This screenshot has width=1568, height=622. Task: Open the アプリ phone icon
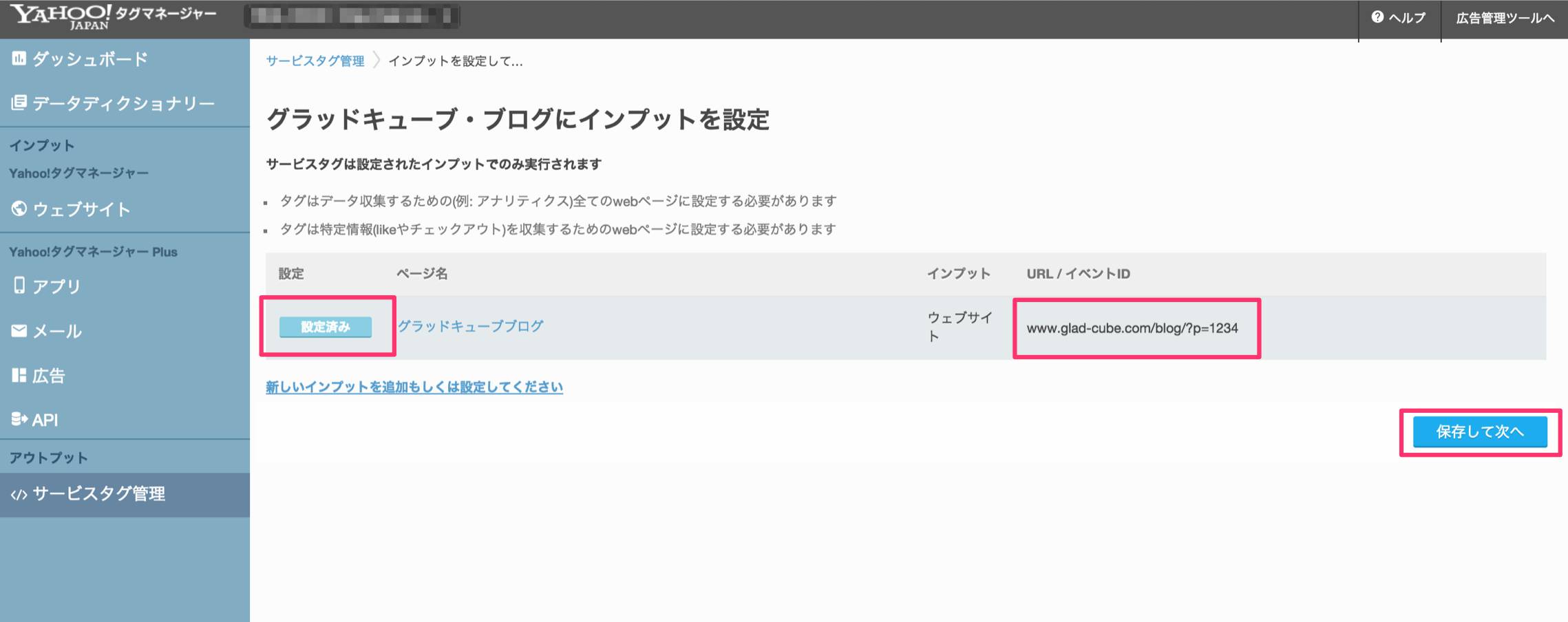point(19,285)
